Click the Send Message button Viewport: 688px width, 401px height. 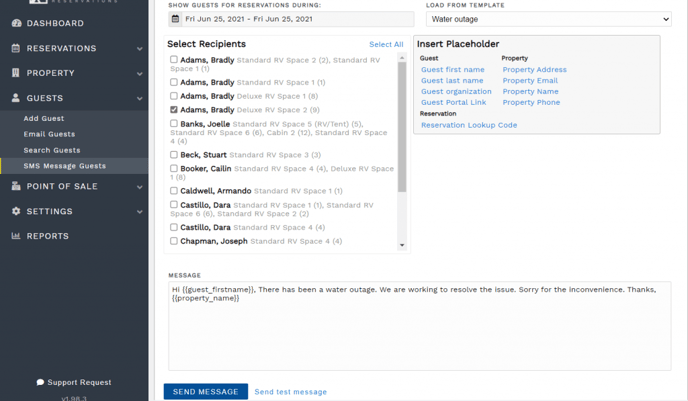point(205,391)
